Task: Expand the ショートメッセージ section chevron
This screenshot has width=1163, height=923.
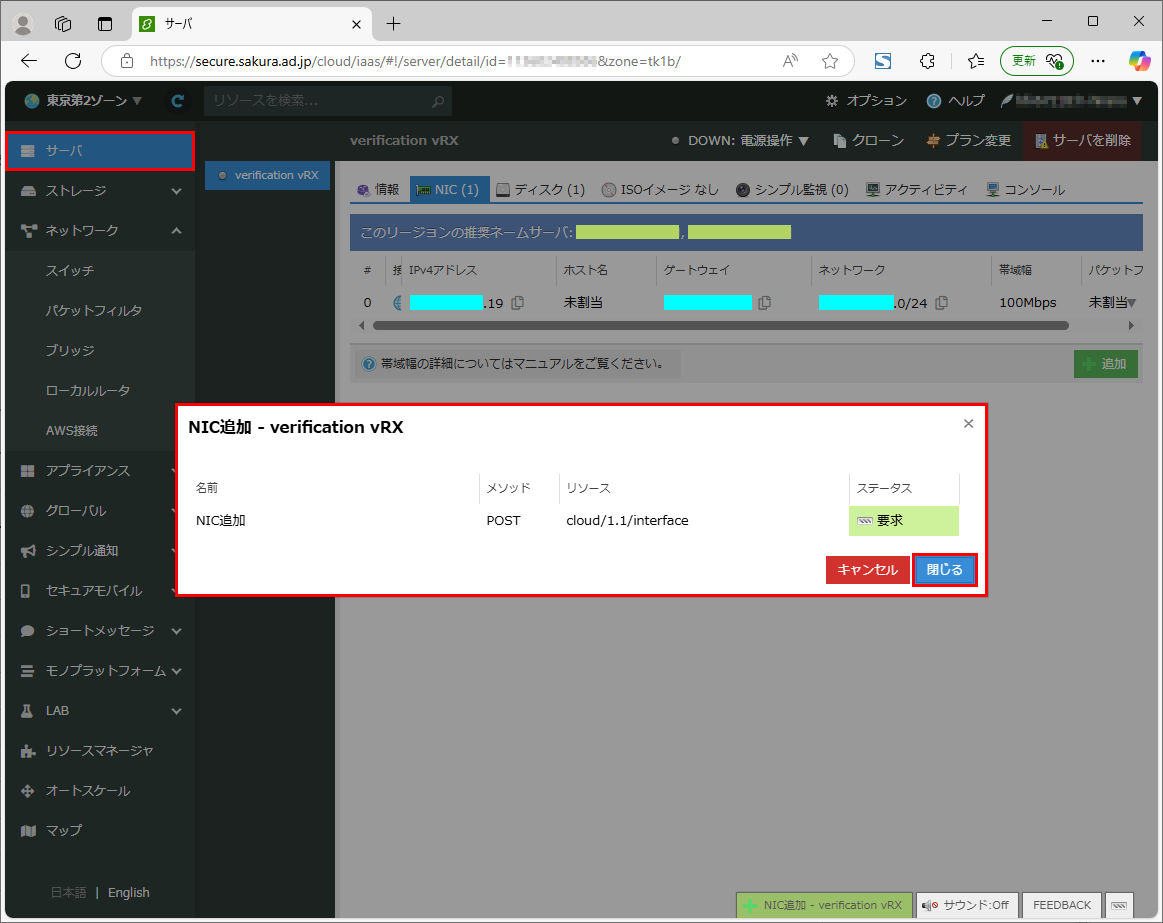Action: (x=177, y=631)
